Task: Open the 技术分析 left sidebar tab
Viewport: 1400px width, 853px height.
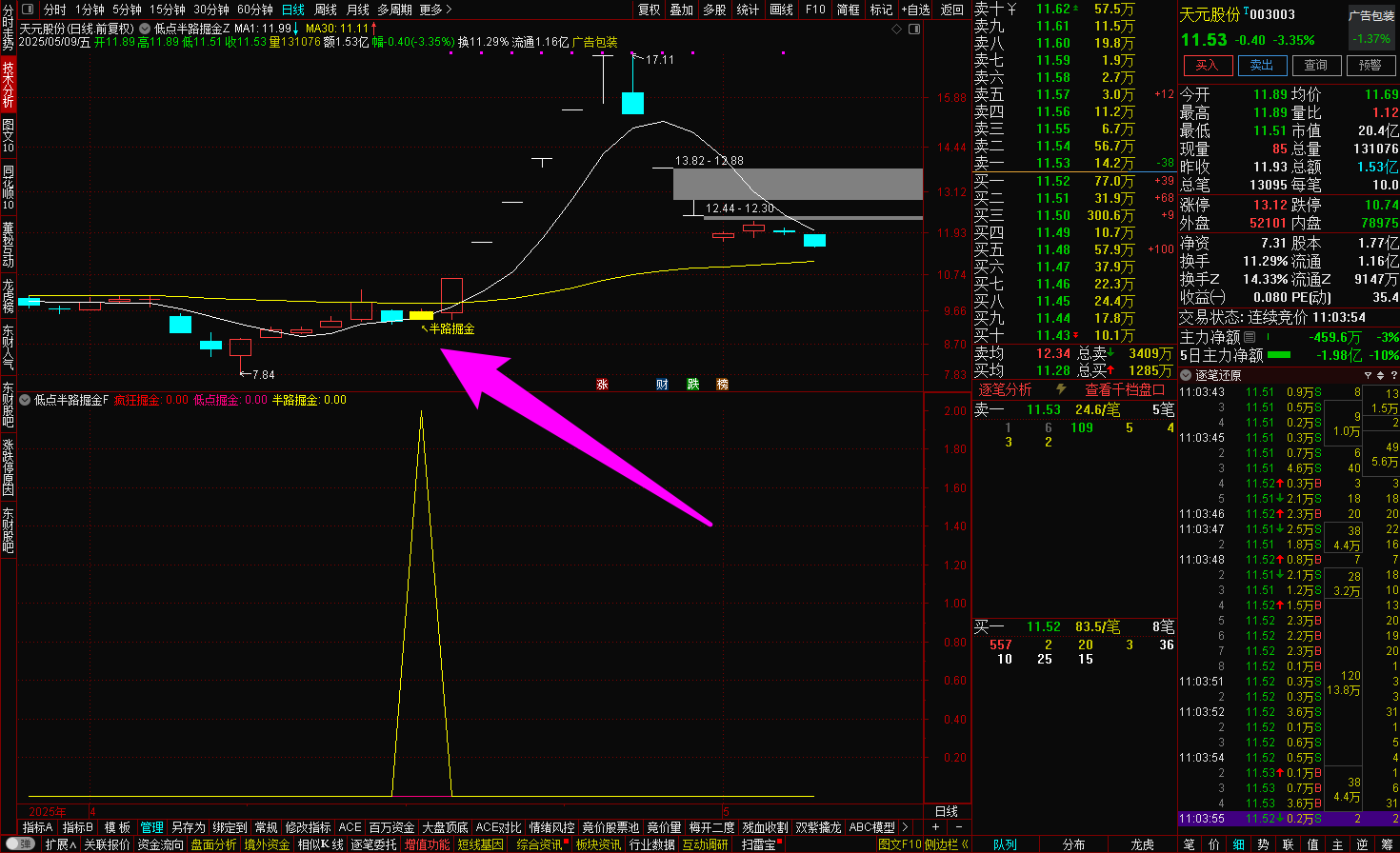Action: [8, 84]
